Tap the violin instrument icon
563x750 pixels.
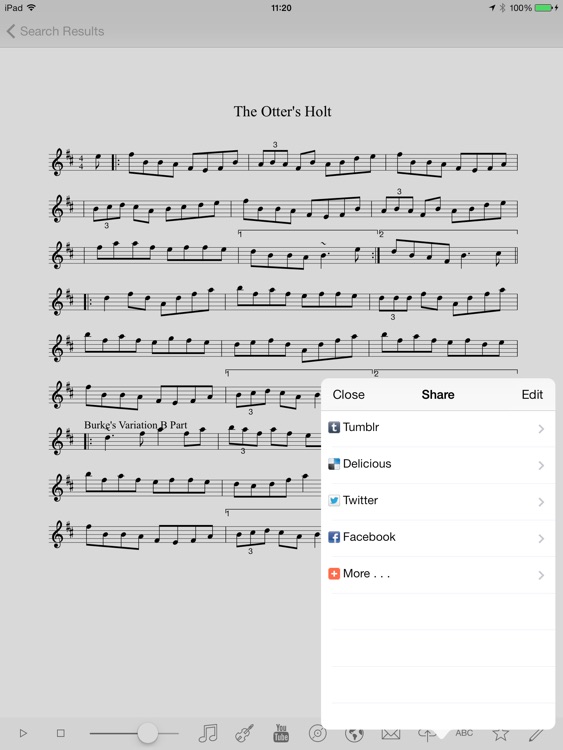click(244, 733)
